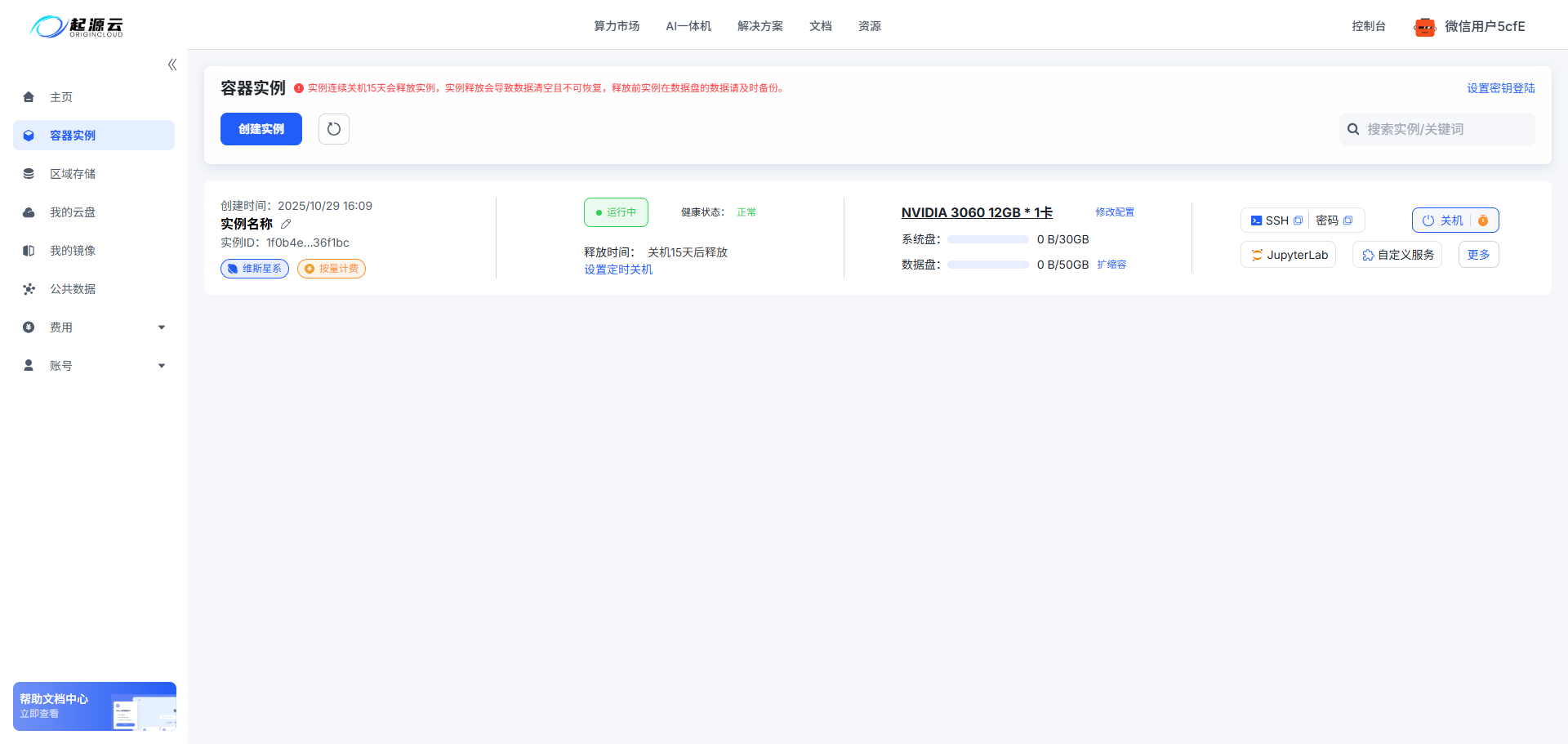1568x744 pixels.
Task: Click the instance ID 1f0b4e...36f1bc
Action: click(308, 243)
